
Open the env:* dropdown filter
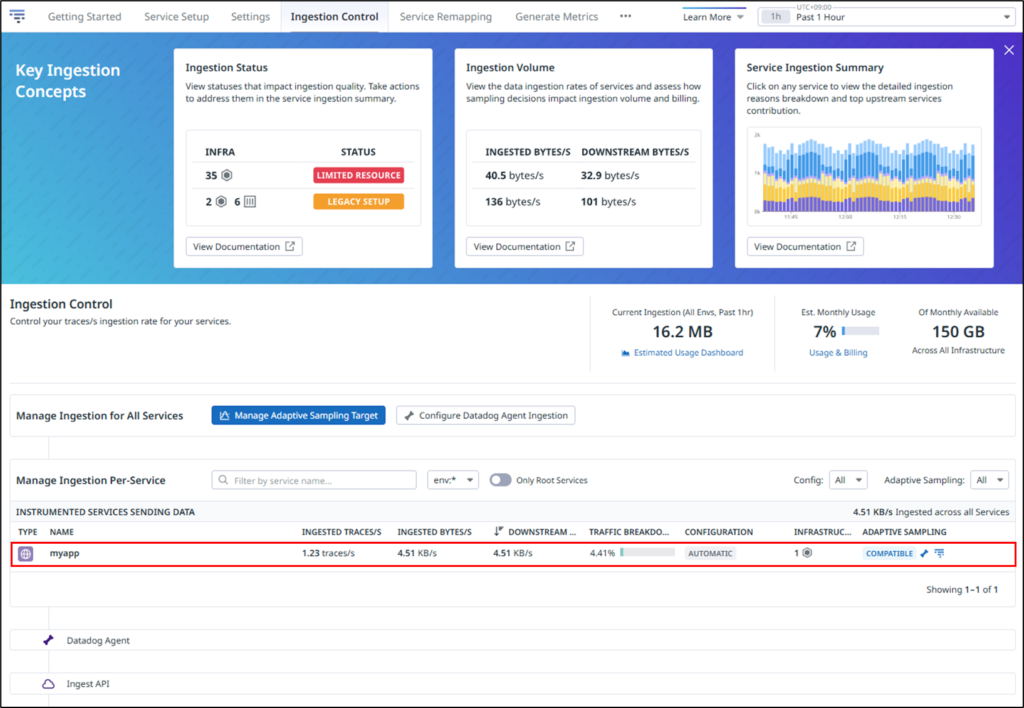click(x=452, y=480)
